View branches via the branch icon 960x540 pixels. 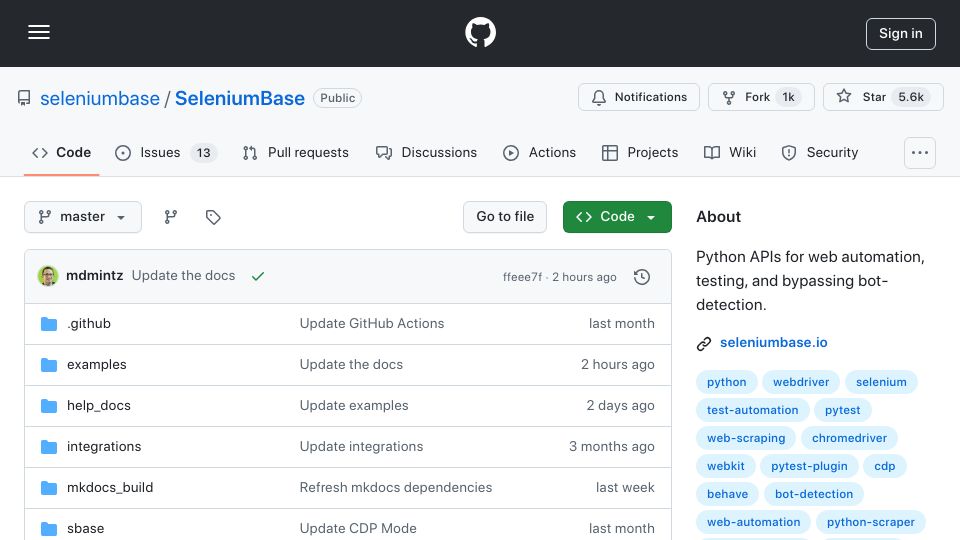click(171, 217)
